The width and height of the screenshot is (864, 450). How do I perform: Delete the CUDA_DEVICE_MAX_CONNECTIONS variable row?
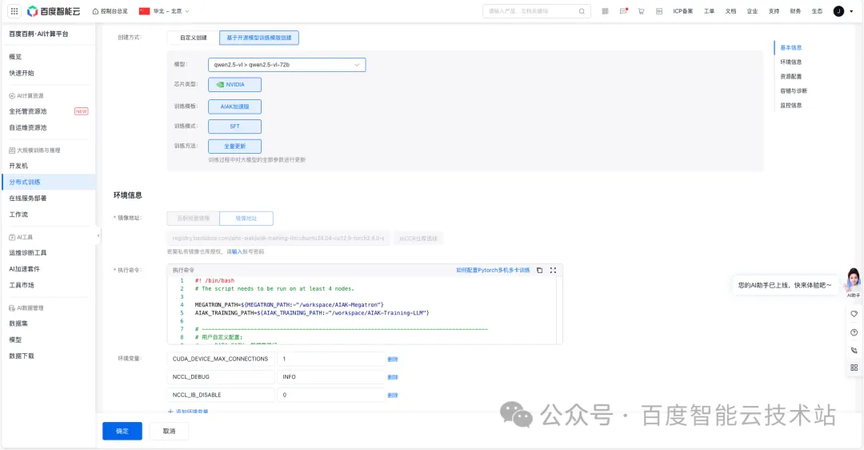tap(392, 359)
